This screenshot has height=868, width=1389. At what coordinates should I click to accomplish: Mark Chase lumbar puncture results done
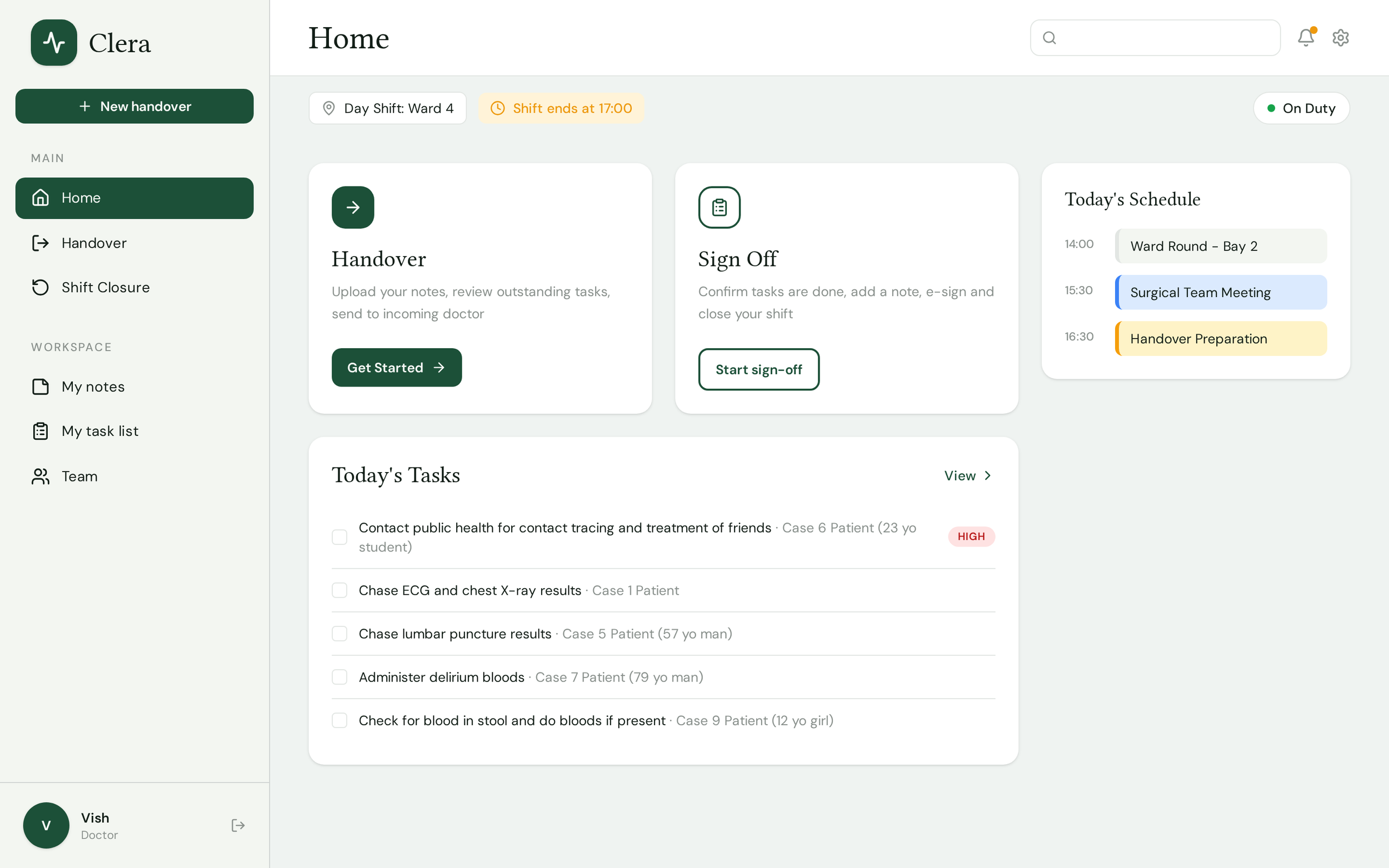[x=339, y=634]
